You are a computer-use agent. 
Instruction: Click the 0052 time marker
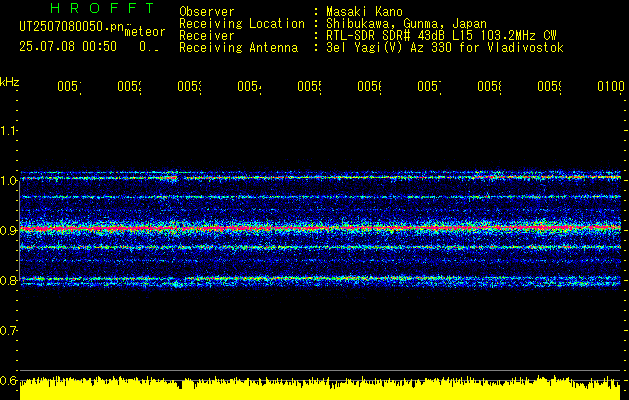(130, 86)
